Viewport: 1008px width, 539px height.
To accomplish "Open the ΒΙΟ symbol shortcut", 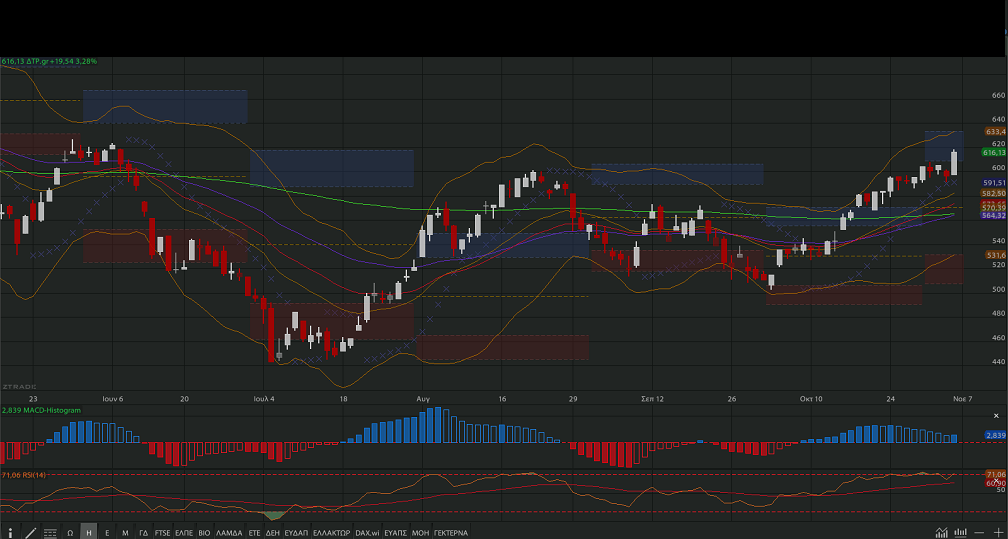I will tap(204, 533).
